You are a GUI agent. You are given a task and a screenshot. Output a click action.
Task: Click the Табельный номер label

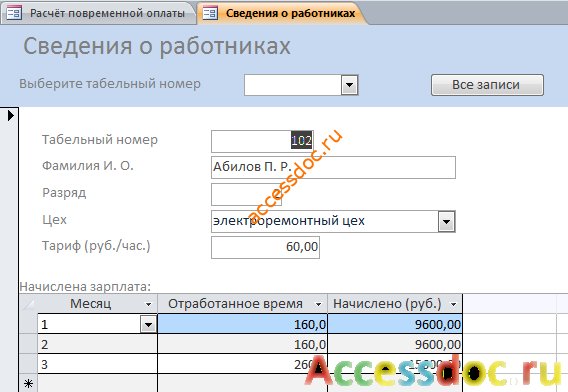[x=100, y=140]
